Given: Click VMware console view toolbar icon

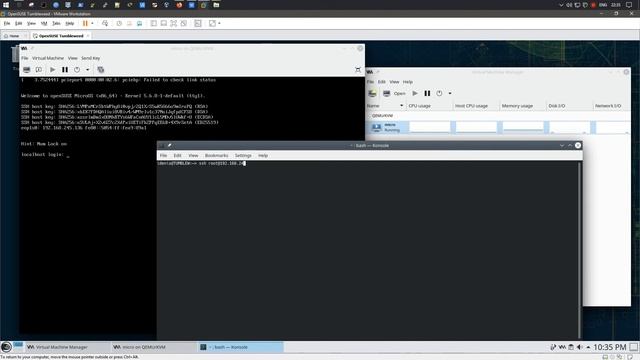Looking at the screenshot, I should [x=198, y=23].
